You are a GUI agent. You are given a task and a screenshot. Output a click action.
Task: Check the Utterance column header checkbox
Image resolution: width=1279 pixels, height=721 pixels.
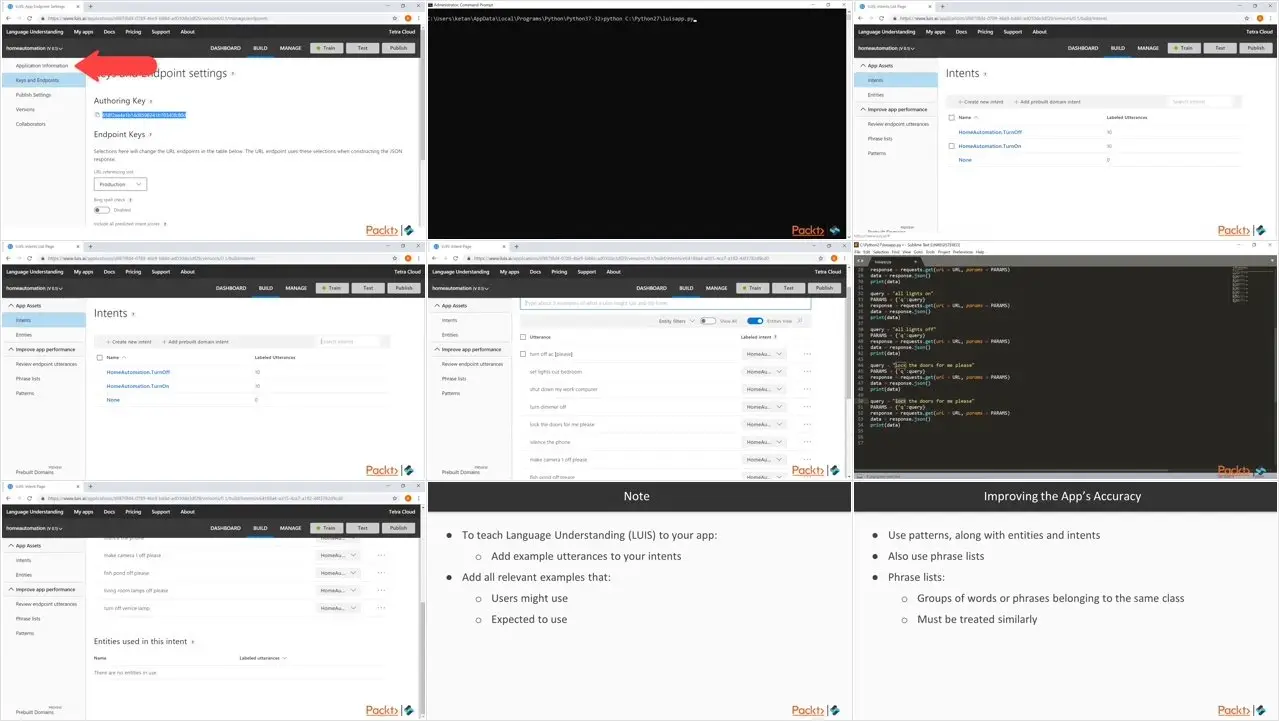[x=523, y=337]
